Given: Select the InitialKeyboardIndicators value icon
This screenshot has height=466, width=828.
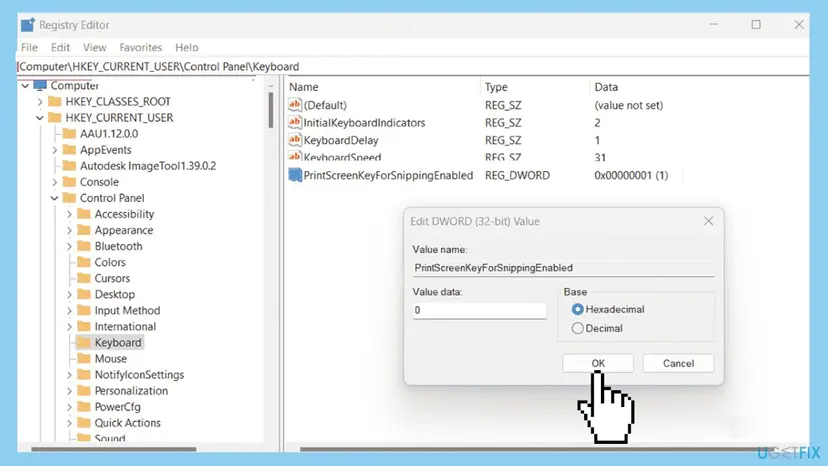Looking at the screenshot, I should coord(295,123).
